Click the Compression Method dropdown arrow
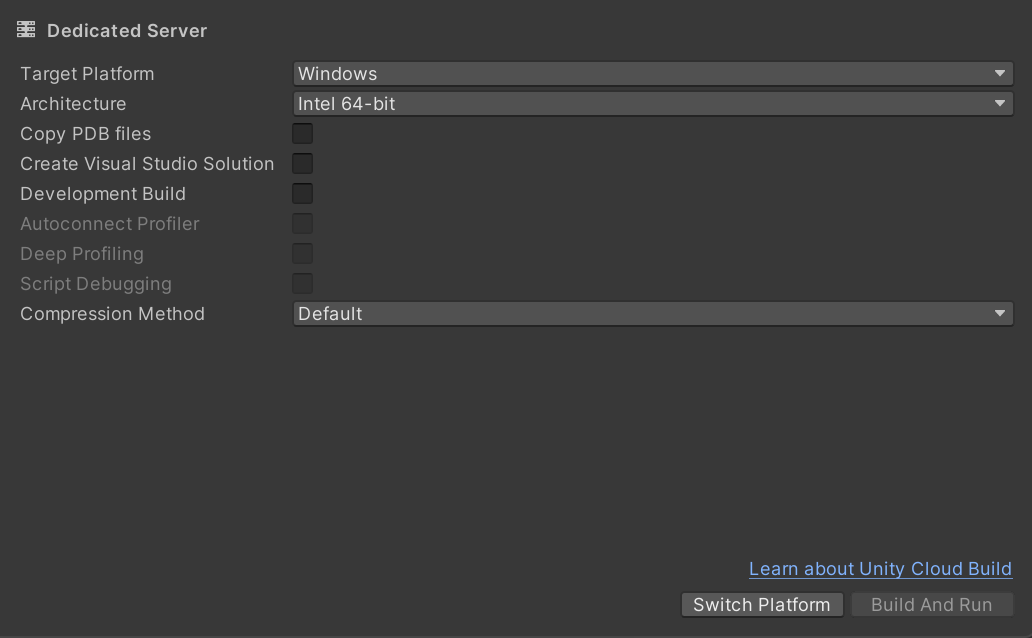This screenshot has height=638, width=1032. 1000,314
